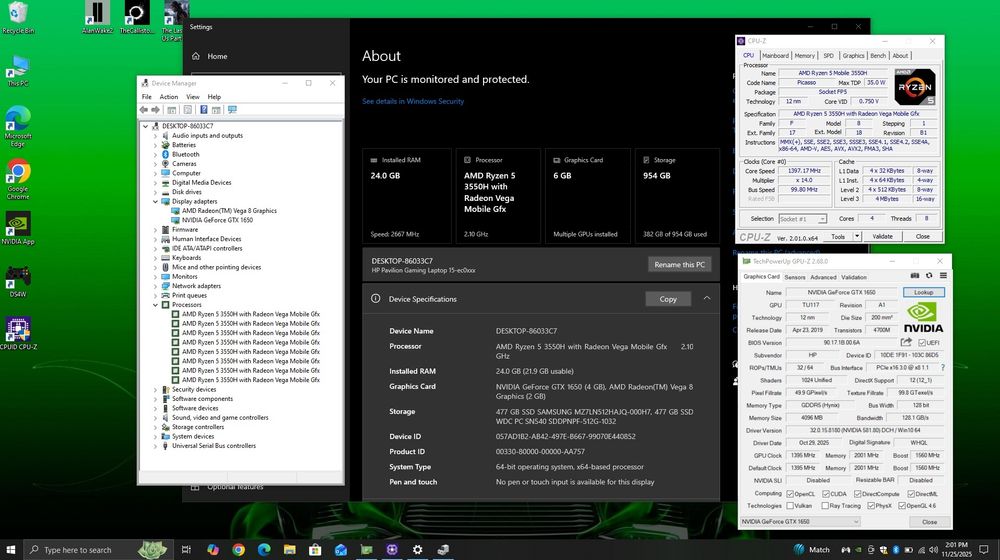1000x560 pixels.
Task: Open the Action menu in Device Manager
Action: coord(168,97)
